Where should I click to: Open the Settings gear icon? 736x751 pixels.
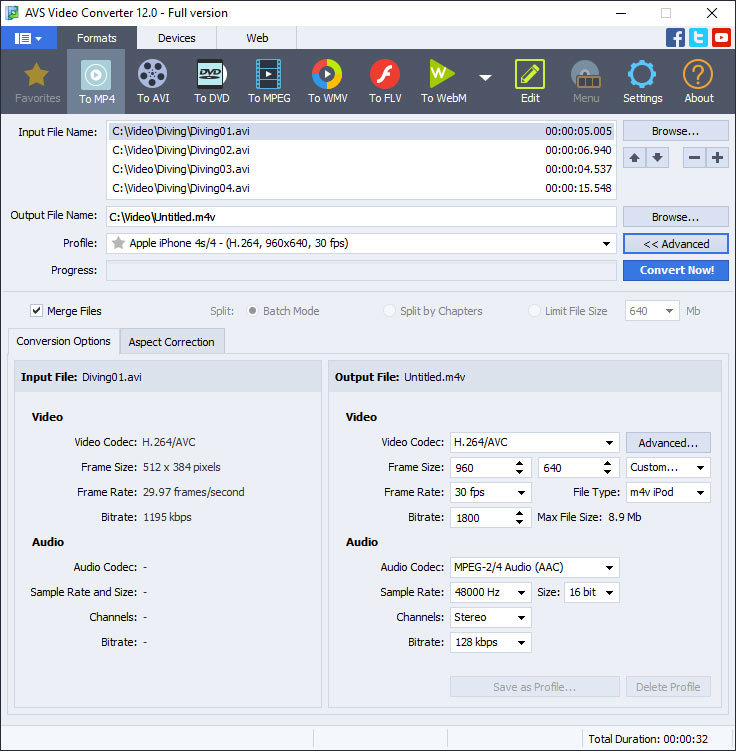642,82
